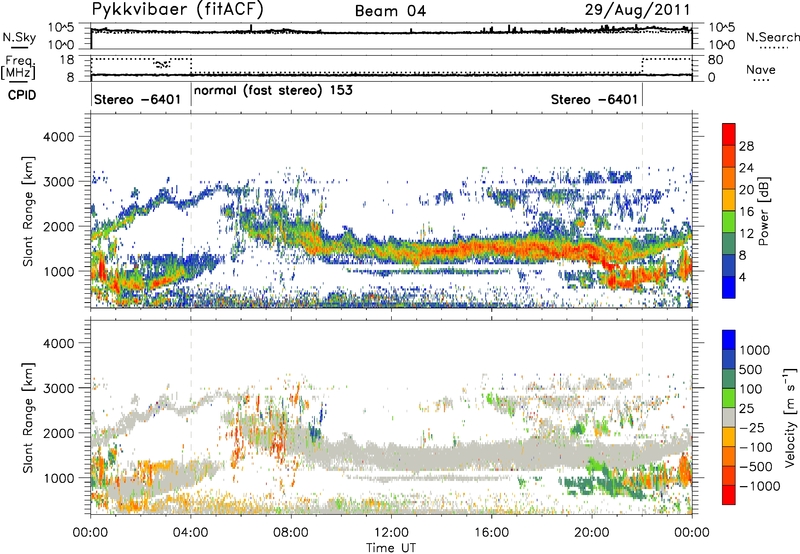
Task: Click the Freq. [MHz] axis label
Action: coord(20,68)
